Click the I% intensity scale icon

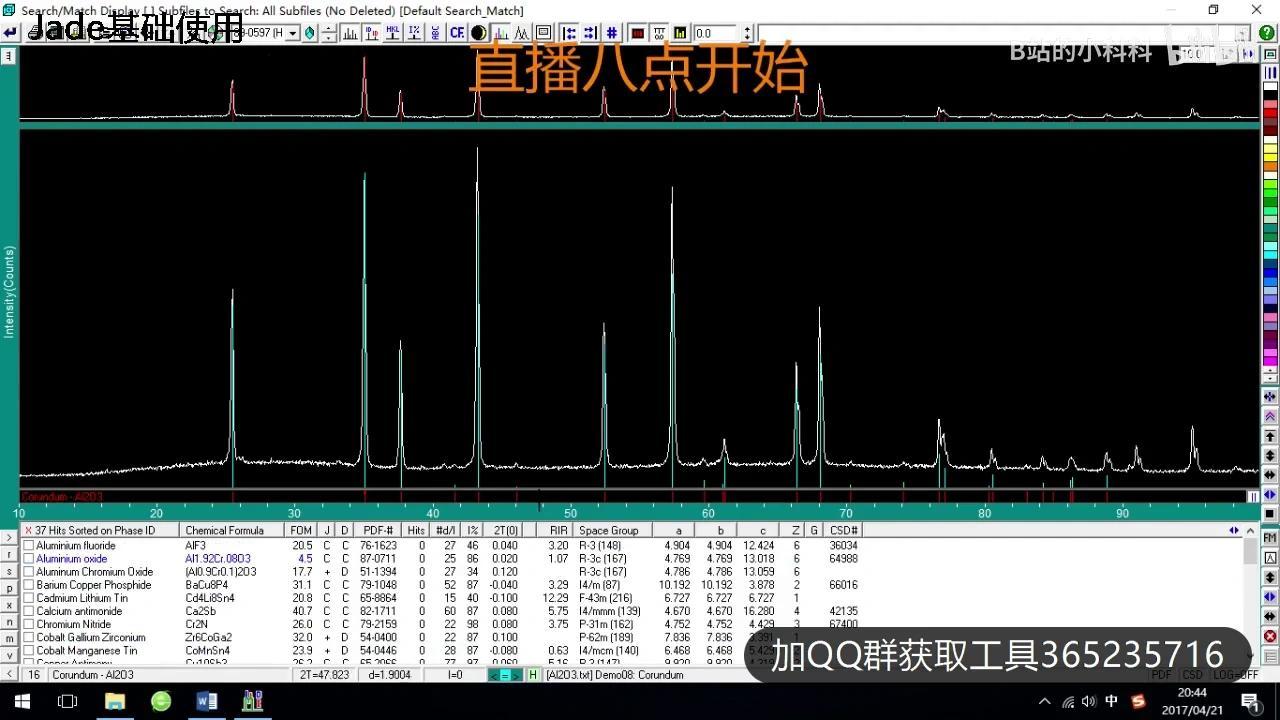[414, 32]
